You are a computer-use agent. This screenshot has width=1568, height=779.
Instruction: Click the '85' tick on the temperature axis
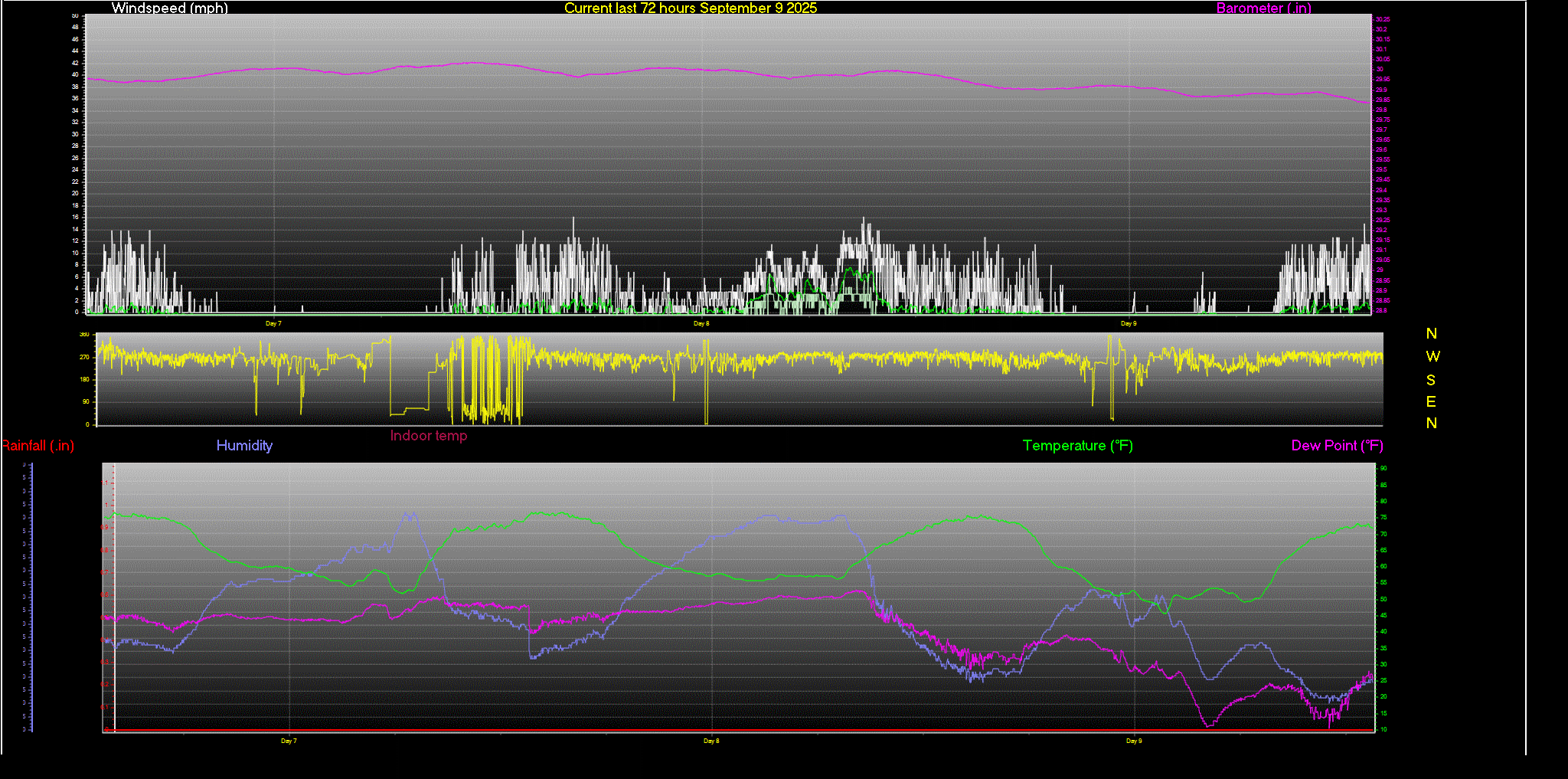point(1383,484)
